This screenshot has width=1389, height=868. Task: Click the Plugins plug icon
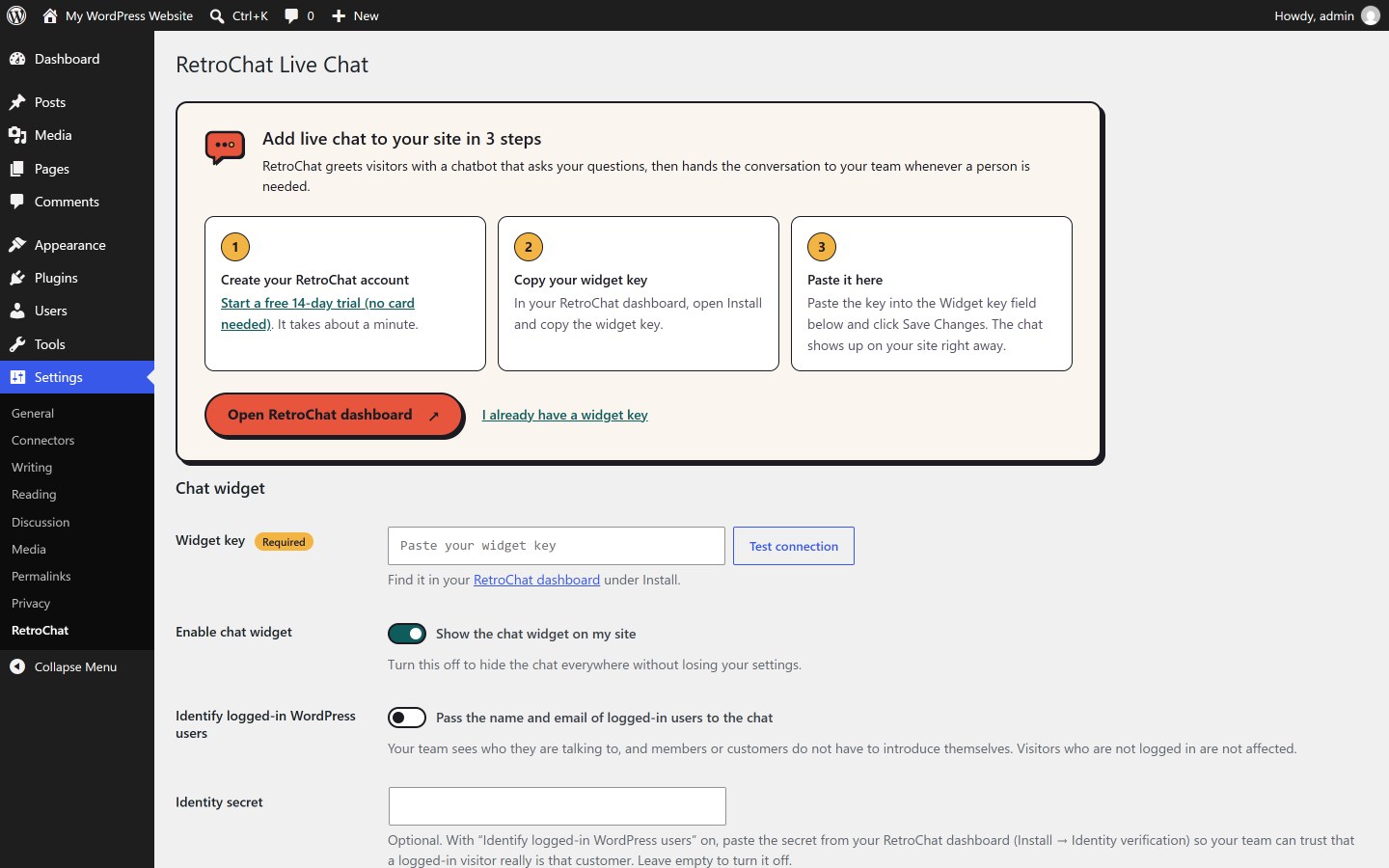(17, 278)
